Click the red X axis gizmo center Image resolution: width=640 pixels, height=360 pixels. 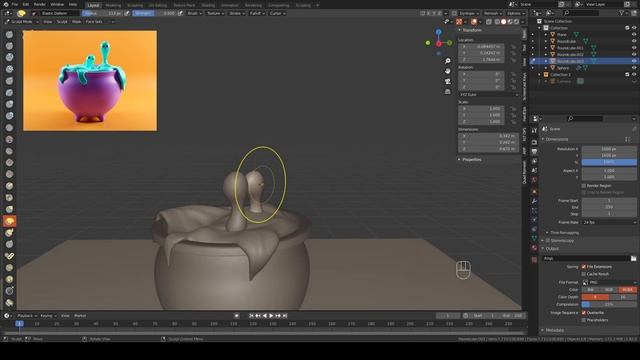[x=439, y=43]
